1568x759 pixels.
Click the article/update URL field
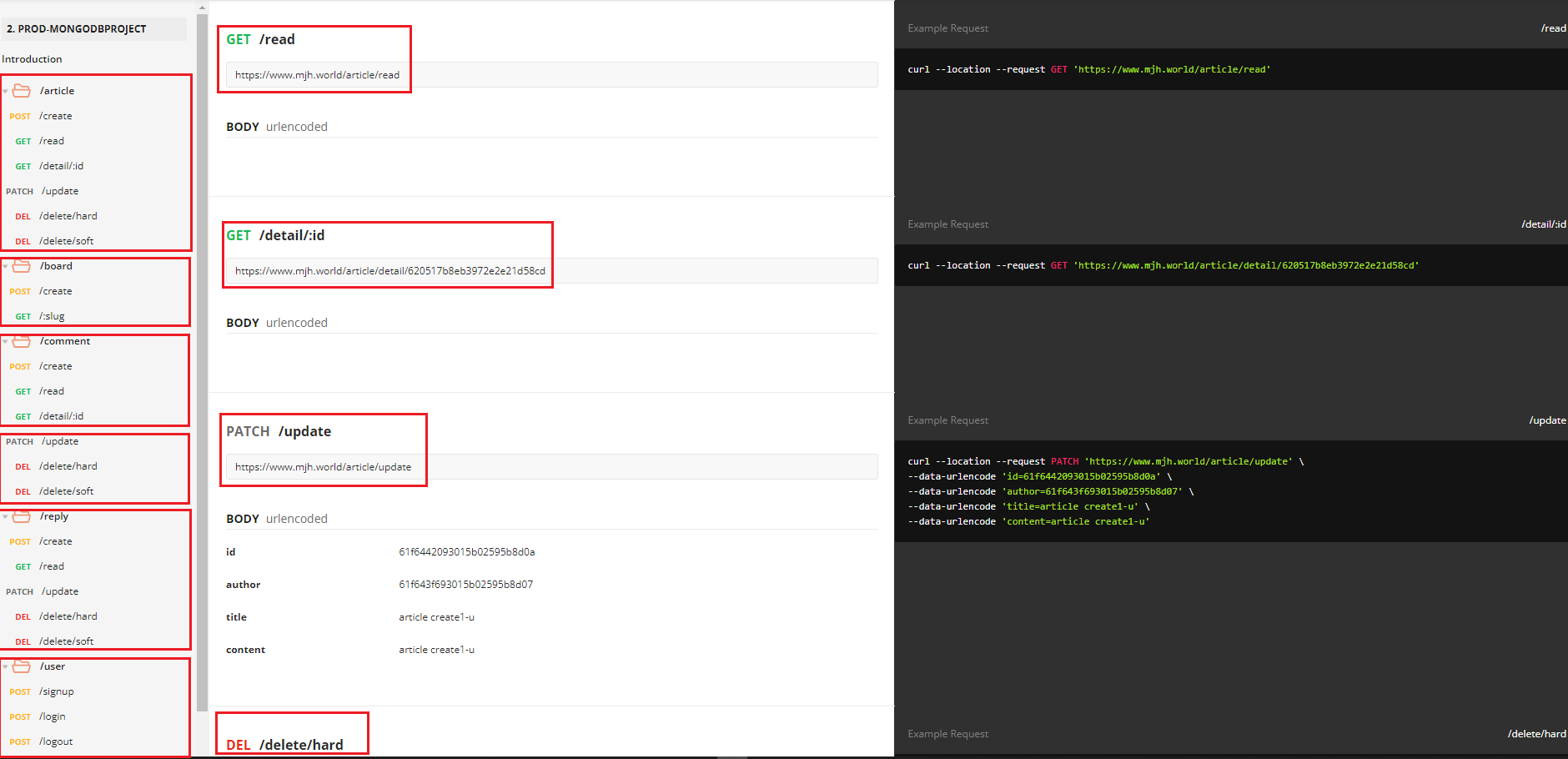[x=551, y=467]
